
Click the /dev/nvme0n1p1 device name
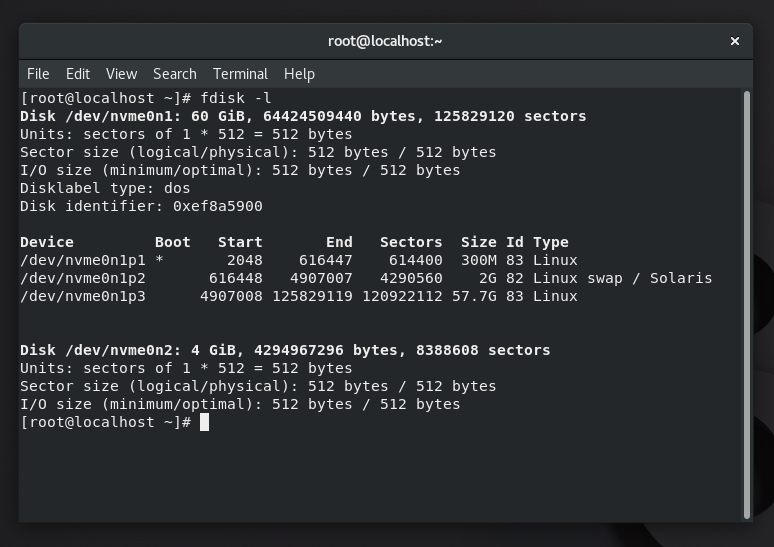[83, 260]
